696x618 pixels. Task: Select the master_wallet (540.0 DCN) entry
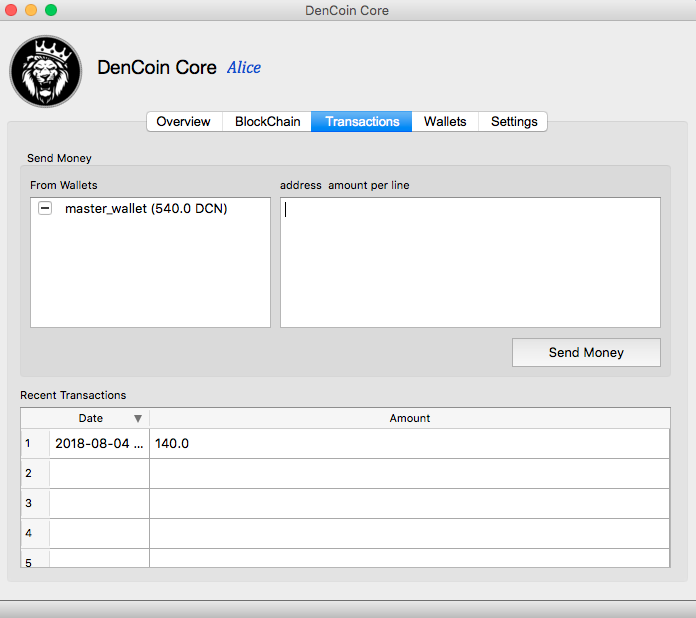pyautogui.click(x=146, y=209)
